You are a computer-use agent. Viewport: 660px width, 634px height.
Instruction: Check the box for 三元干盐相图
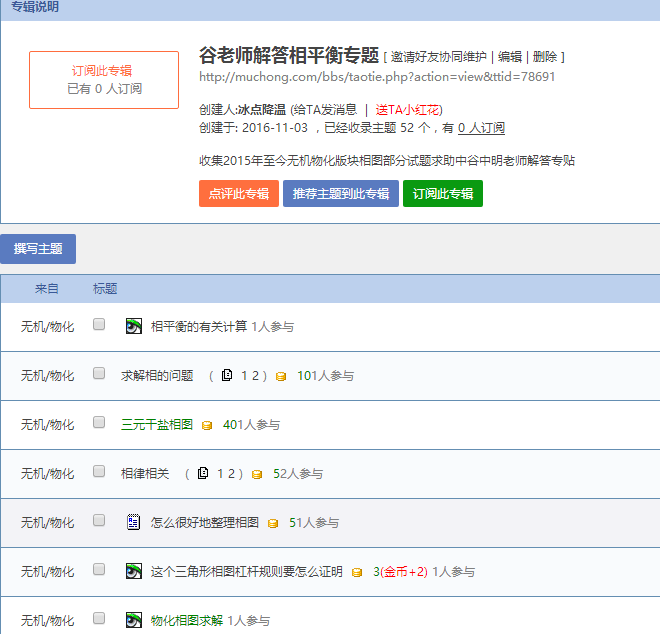tap(99, 422)
